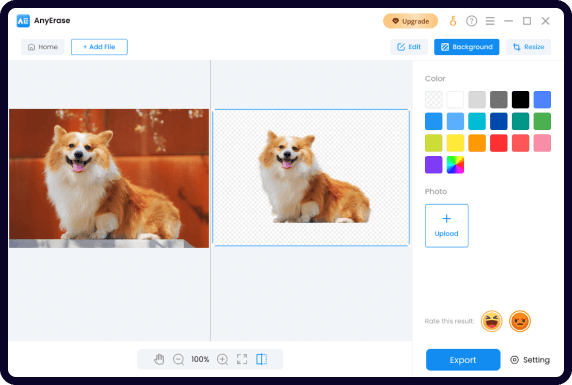Rate result with the laughing emoji
572x385 pixels.
pyautogui.click(x=491, y=321)
